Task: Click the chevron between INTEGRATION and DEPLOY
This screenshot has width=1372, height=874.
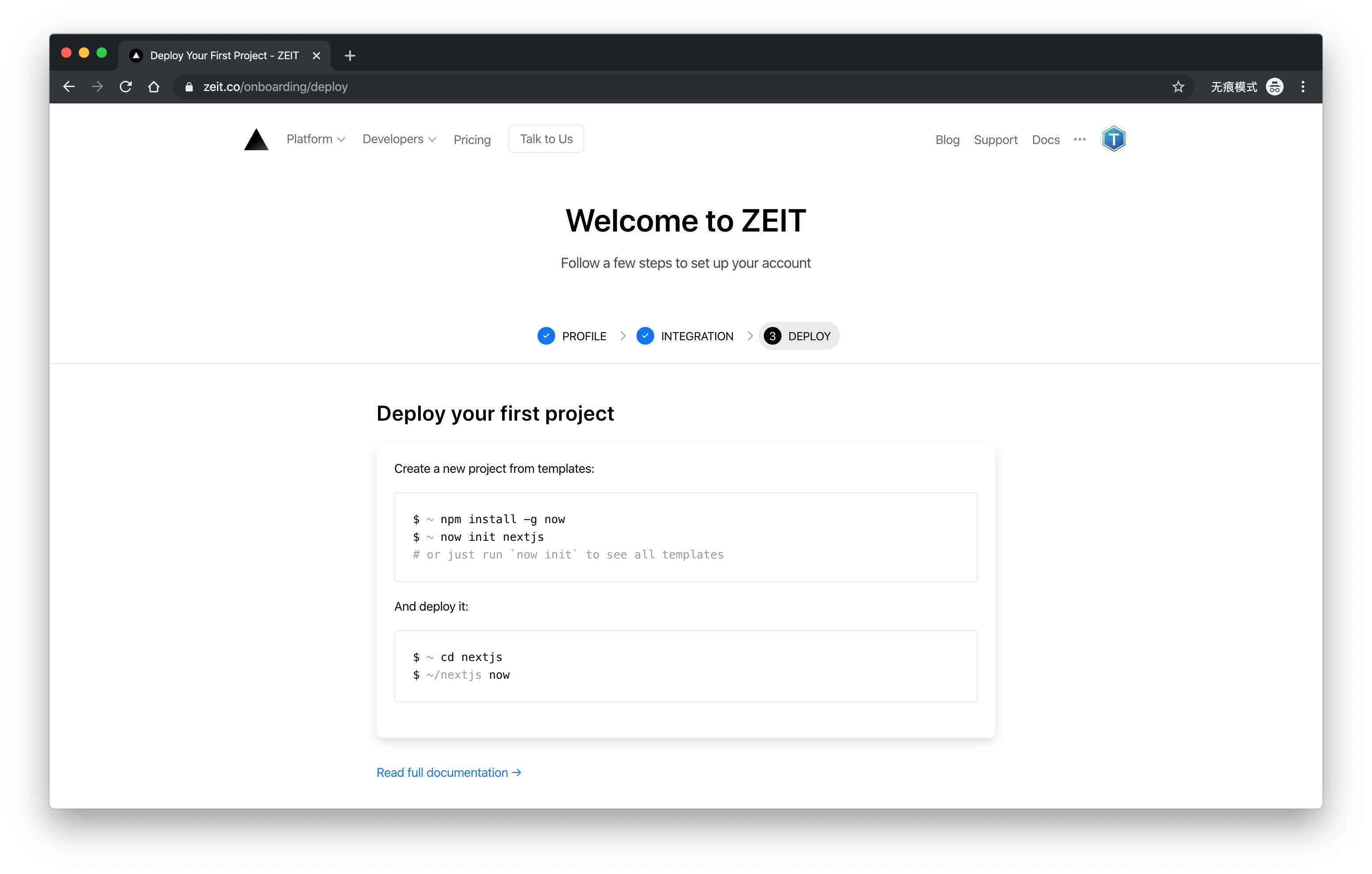Action: pos(750,336)
